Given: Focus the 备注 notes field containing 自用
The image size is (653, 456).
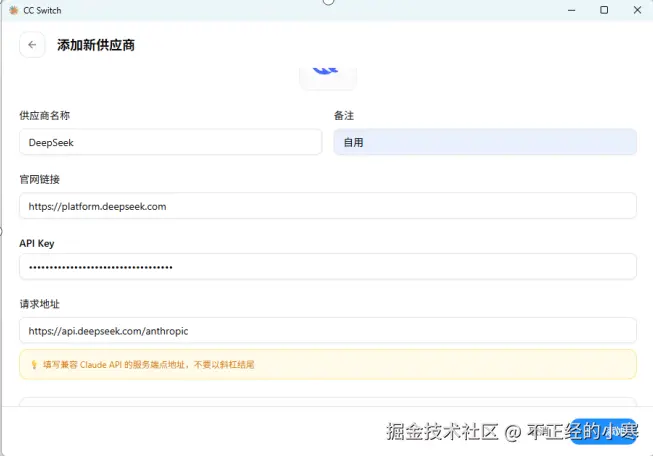Looking at the screenshot, I should [485, 142].
